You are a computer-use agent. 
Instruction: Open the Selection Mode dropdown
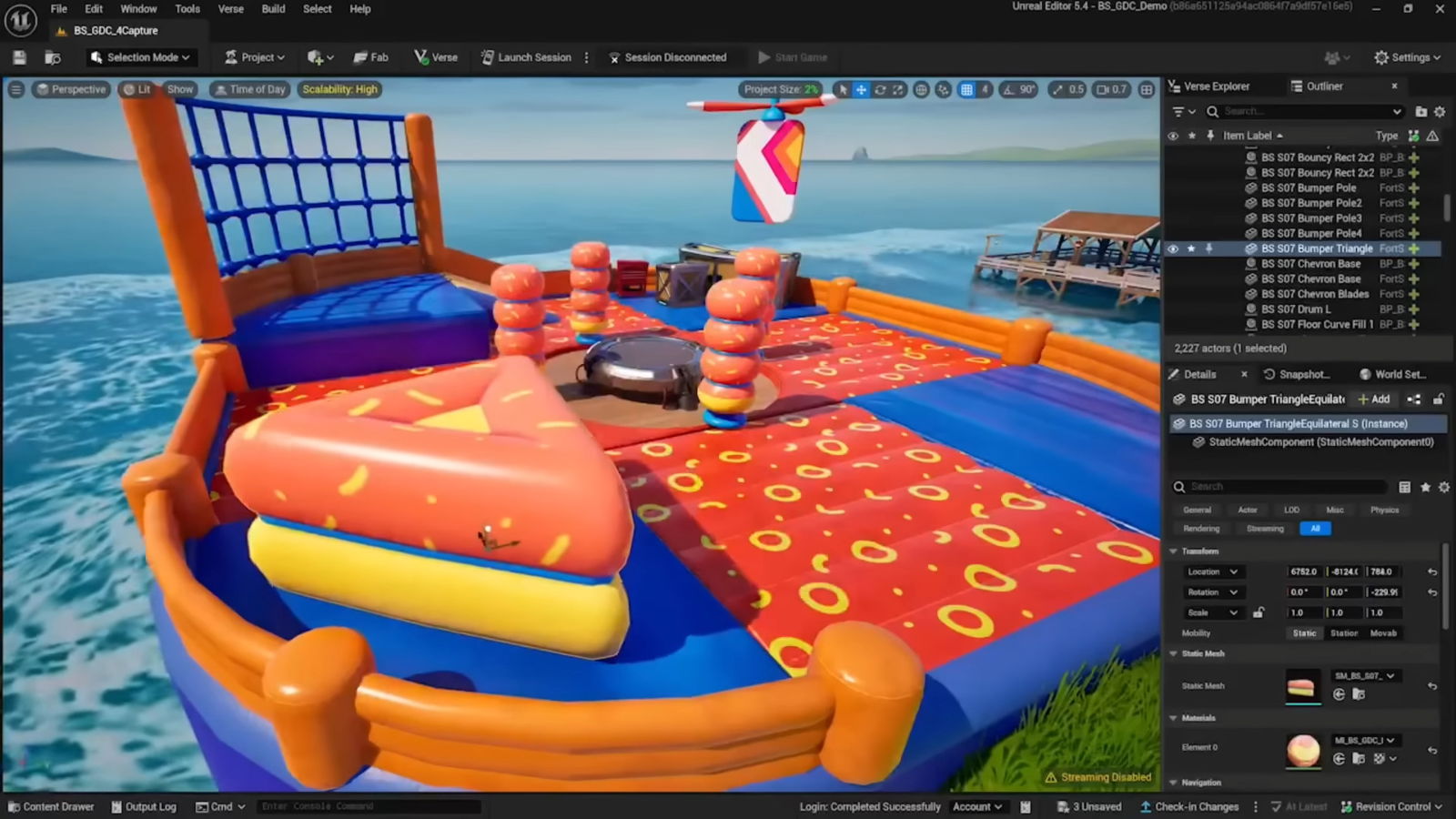pos(141,56)
